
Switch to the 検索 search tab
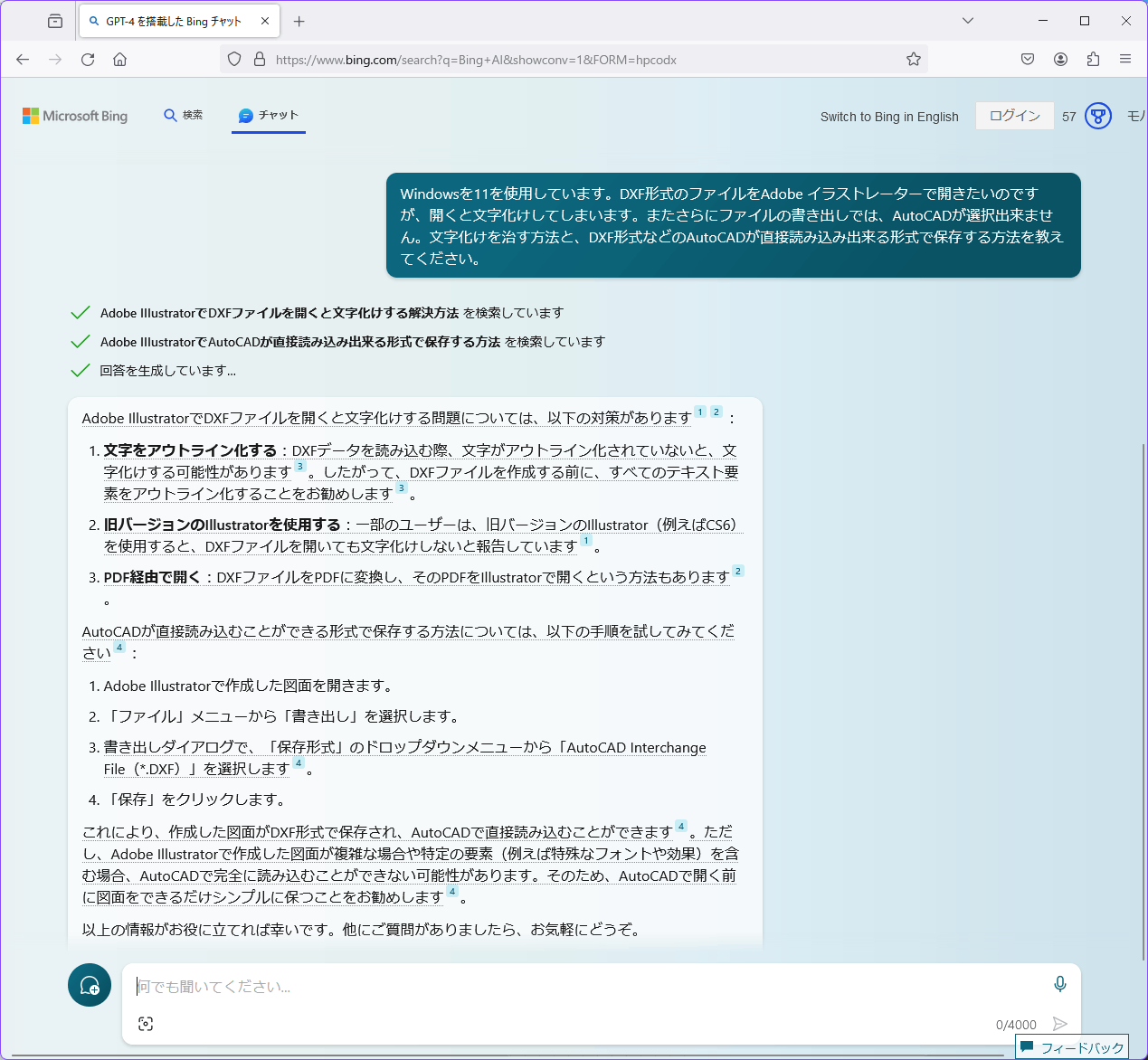tap(183, 115)
